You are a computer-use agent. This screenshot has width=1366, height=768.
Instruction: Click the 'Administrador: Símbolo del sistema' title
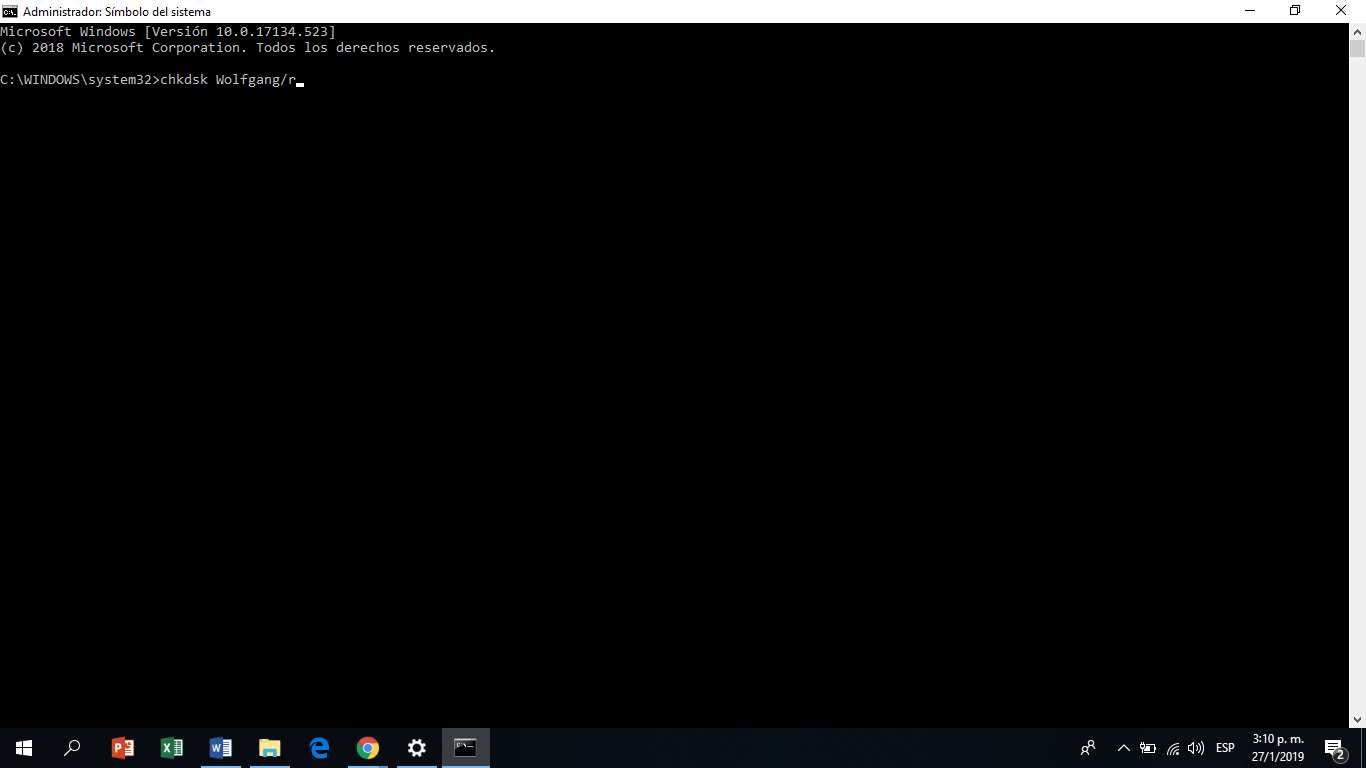[x=117, y=12]
